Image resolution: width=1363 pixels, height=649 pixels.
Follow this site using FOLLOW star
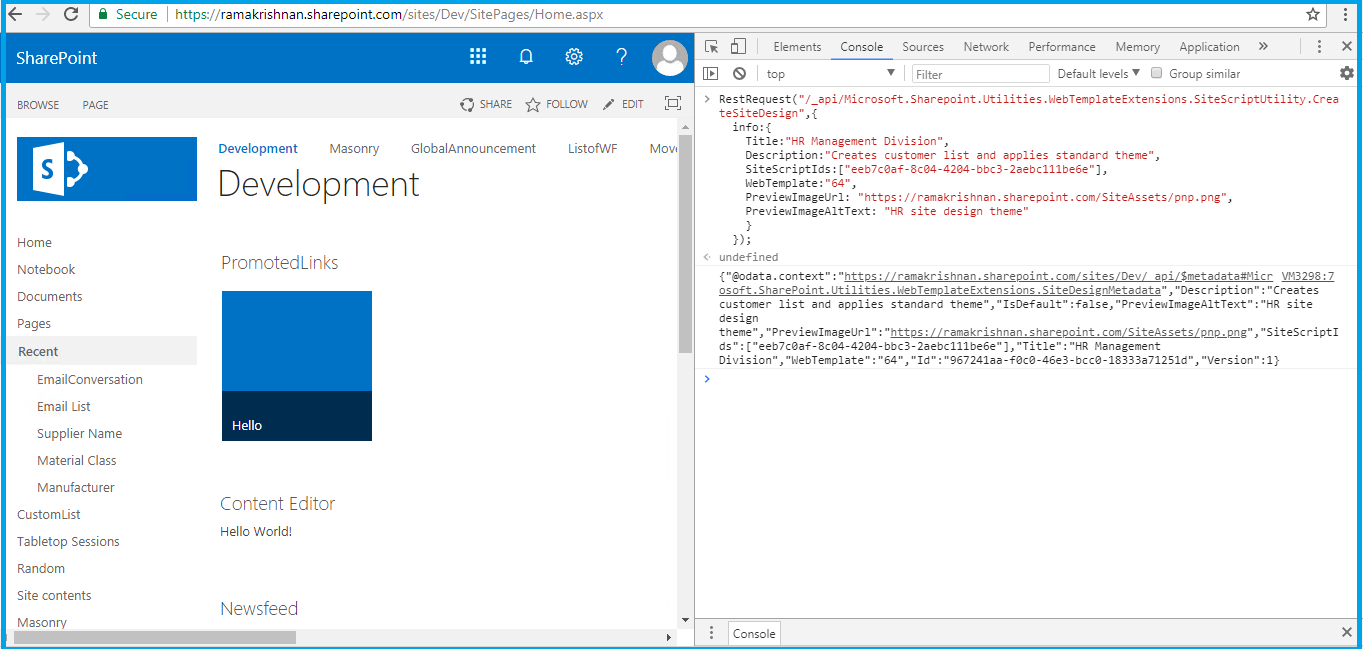(557, 104)
